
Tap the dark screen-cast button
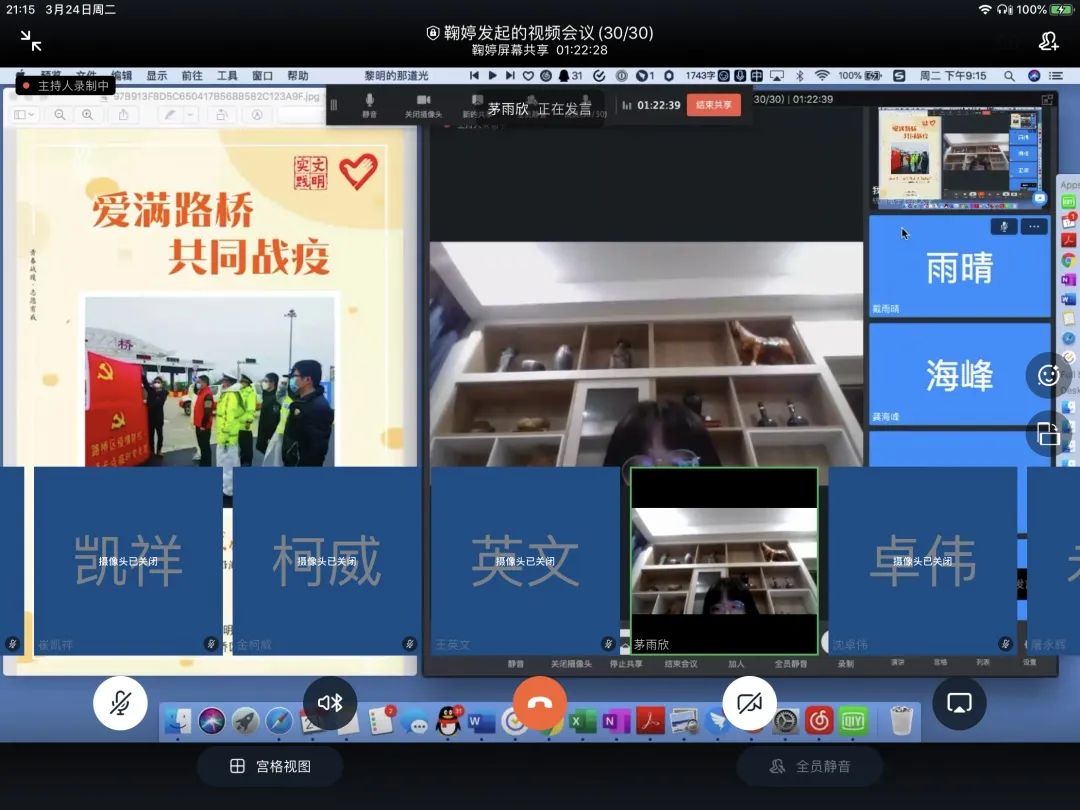(959, 703)
